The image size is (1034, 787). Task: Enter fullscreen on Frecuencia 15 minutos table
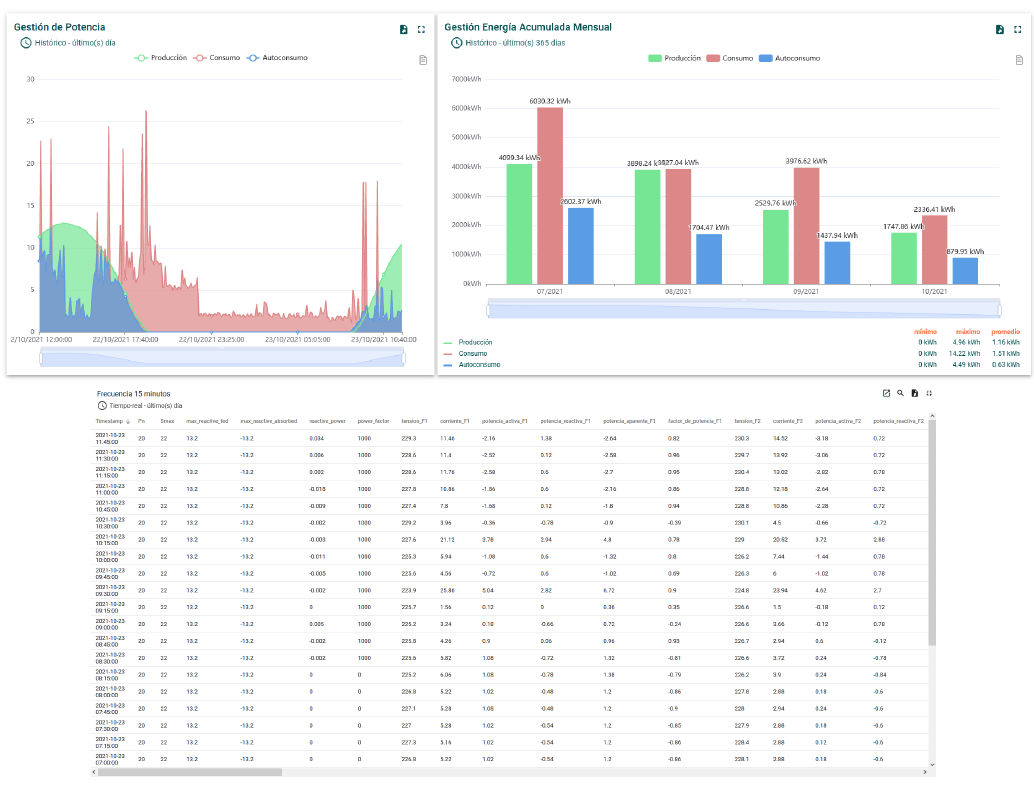[929, 393]
